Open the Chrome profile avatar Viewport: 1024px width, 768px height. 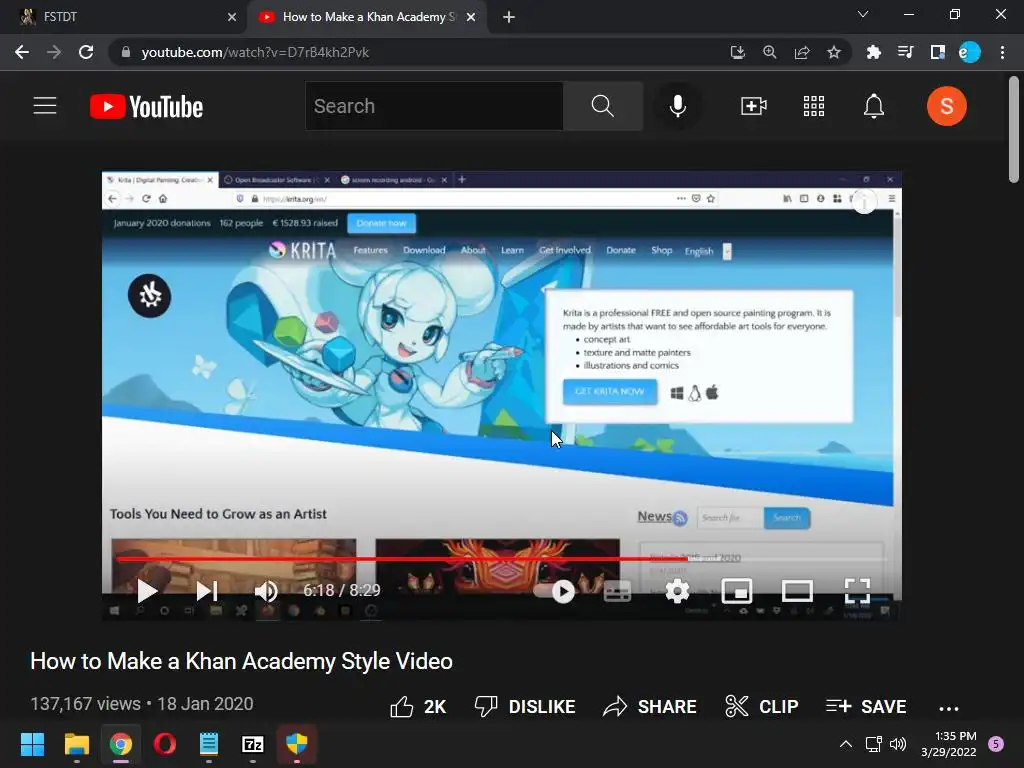[970, 52]
